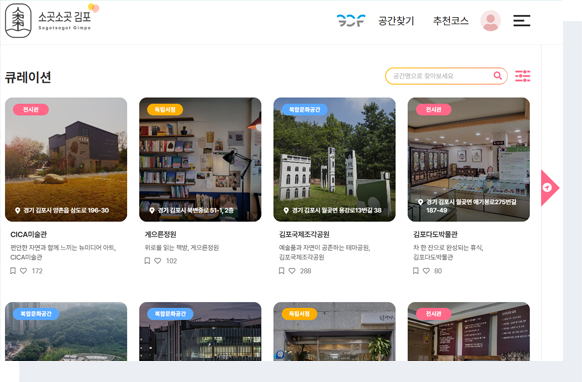The image size is (582, 382).
Task: Open the CICA미술관 title link
Action: (x=29, y=234)
